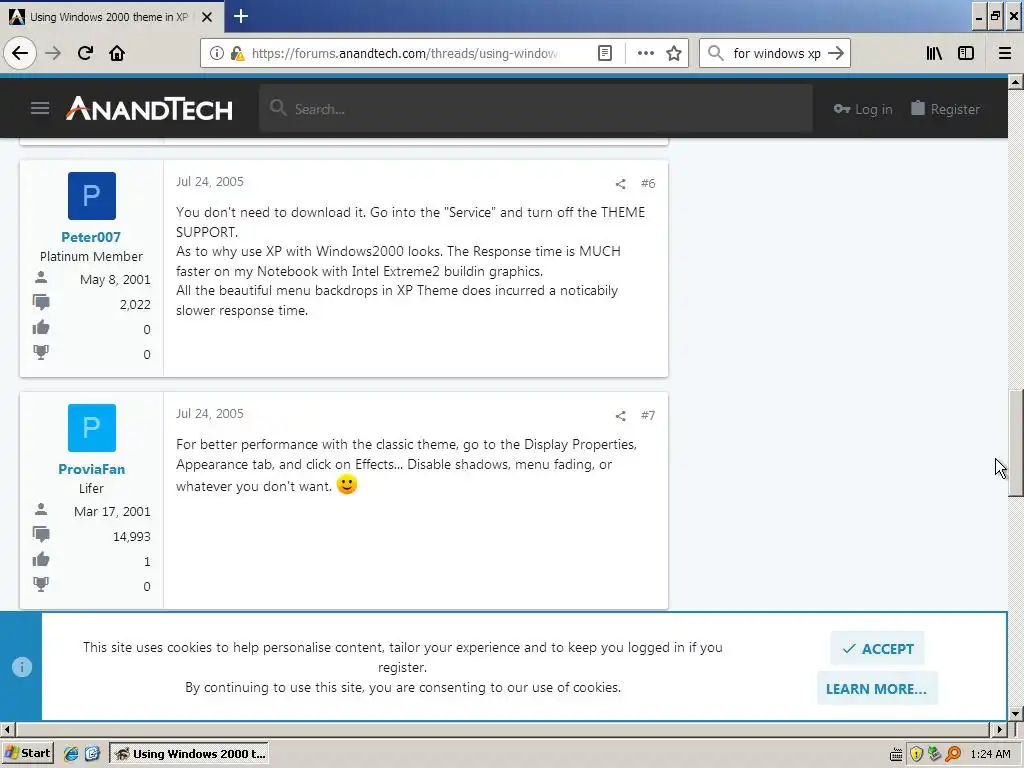Open Peter007's avatar
This screenshot has height=768, width=1024.
coord(91,196)
